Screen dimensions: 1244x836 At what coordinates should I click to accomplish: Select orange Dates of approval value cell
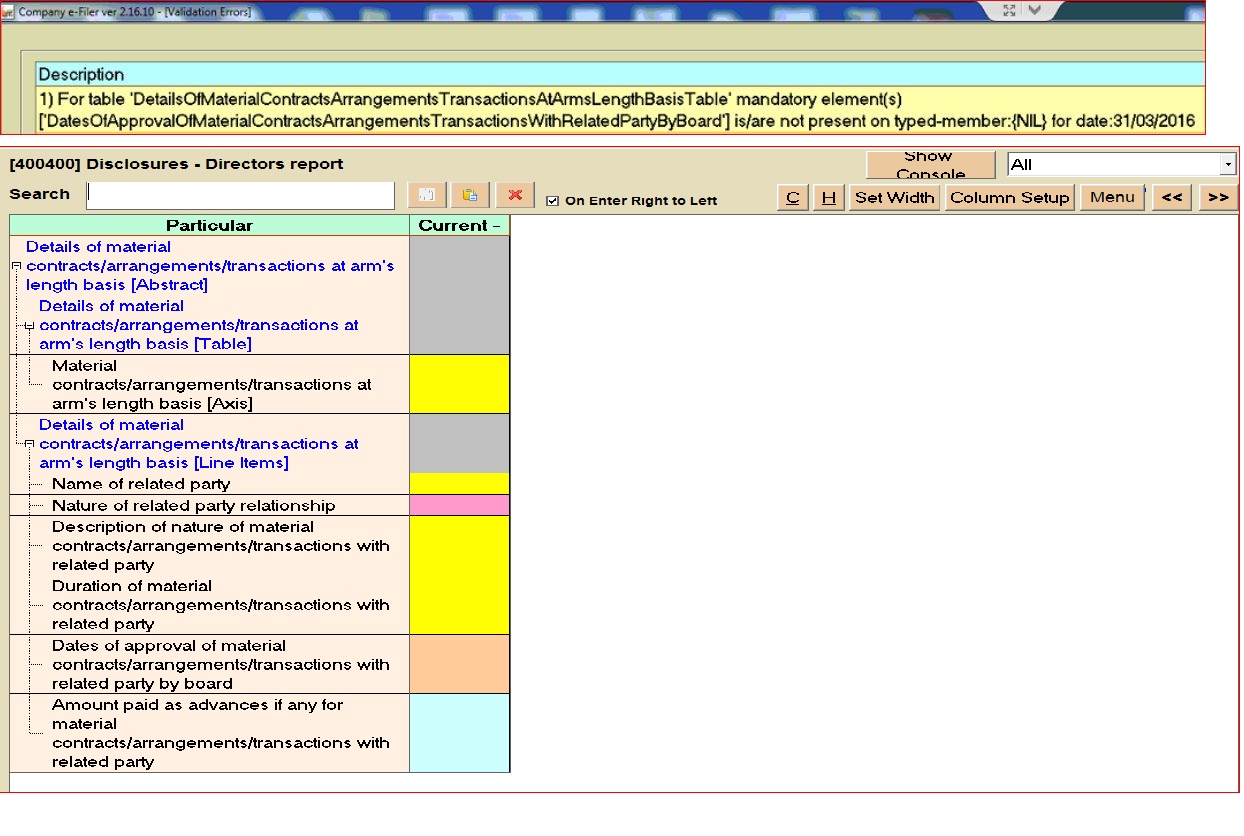(459, 664)
